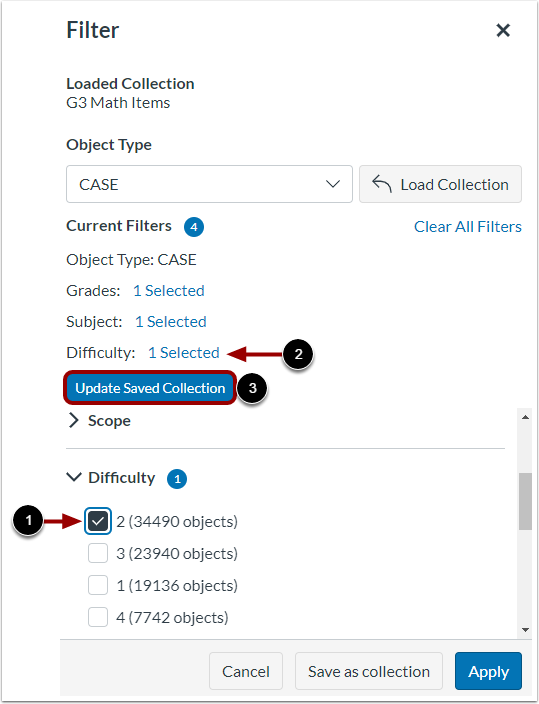This screenshot has height=704, width=539.
Task: Uncheck difficulty 2 (34490 objects) checkbox
Action: point(98,521)
